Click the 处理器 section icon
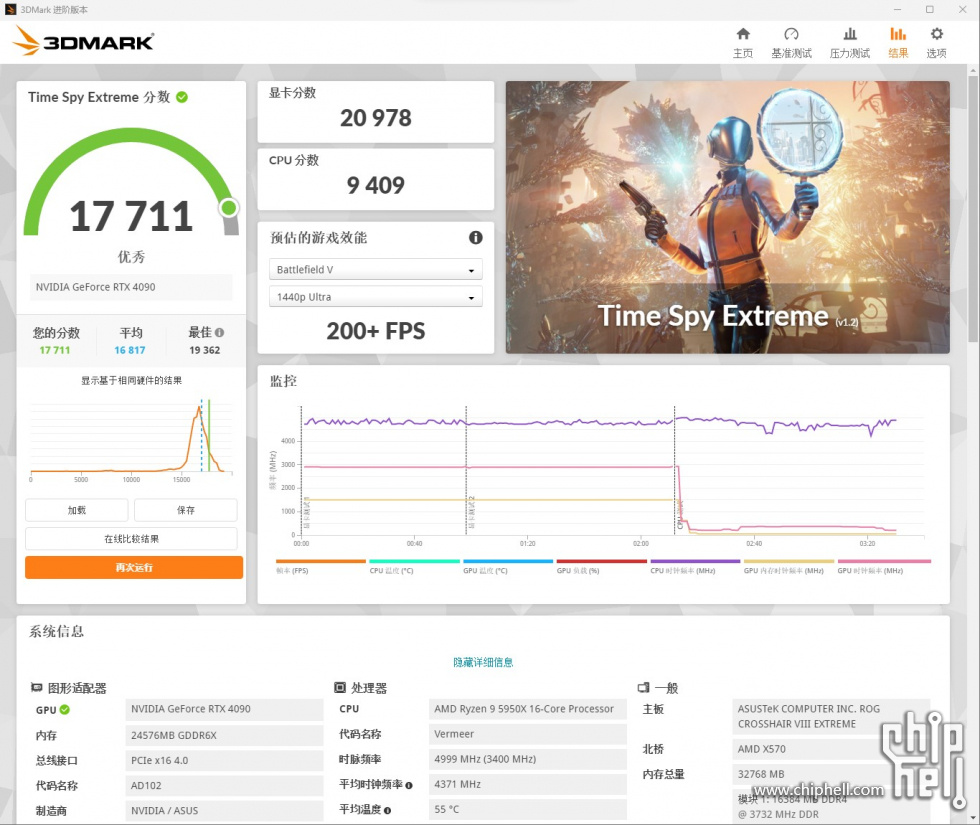Image resolution: width=980 pixels, height=825 pixels. (340, 688)
